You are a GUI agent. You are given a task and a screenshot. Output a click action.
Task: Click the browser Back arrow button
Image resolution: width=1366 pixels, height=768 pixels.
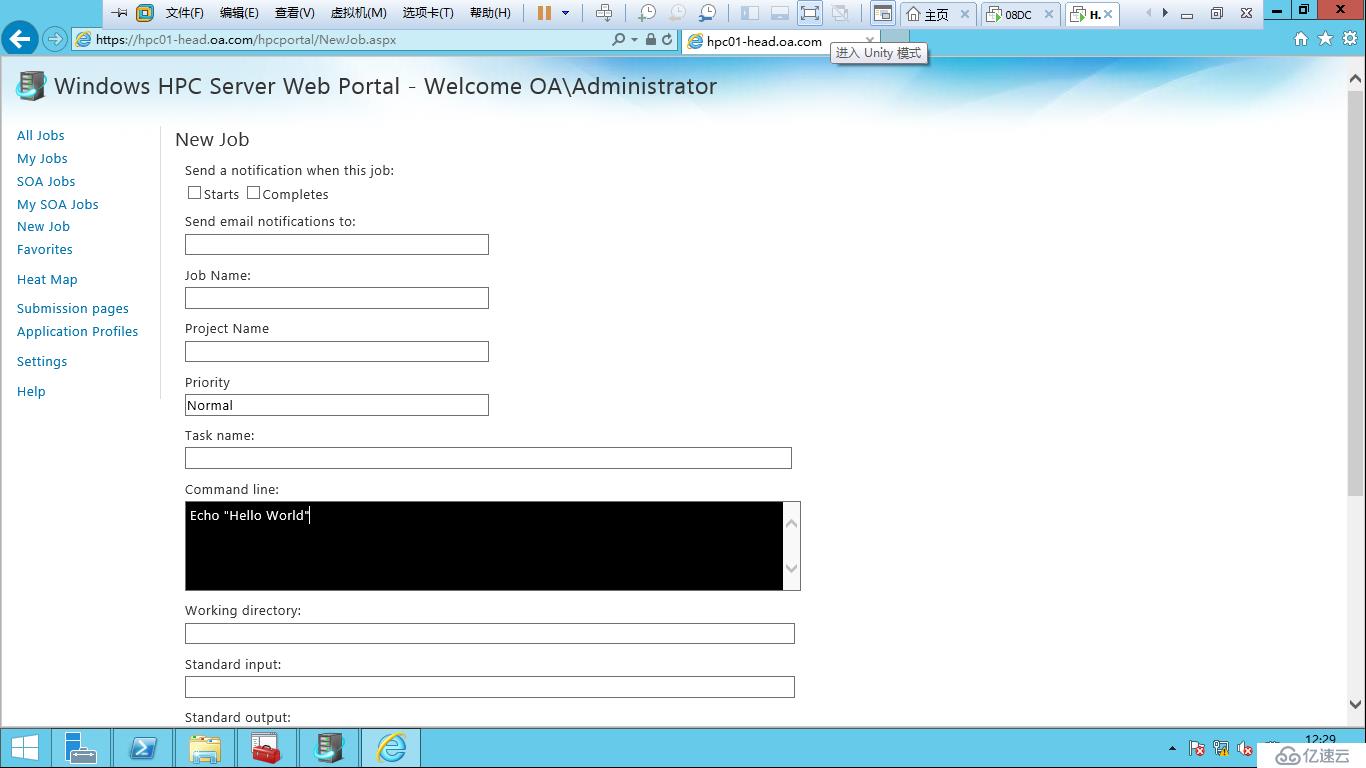(19, 40)
